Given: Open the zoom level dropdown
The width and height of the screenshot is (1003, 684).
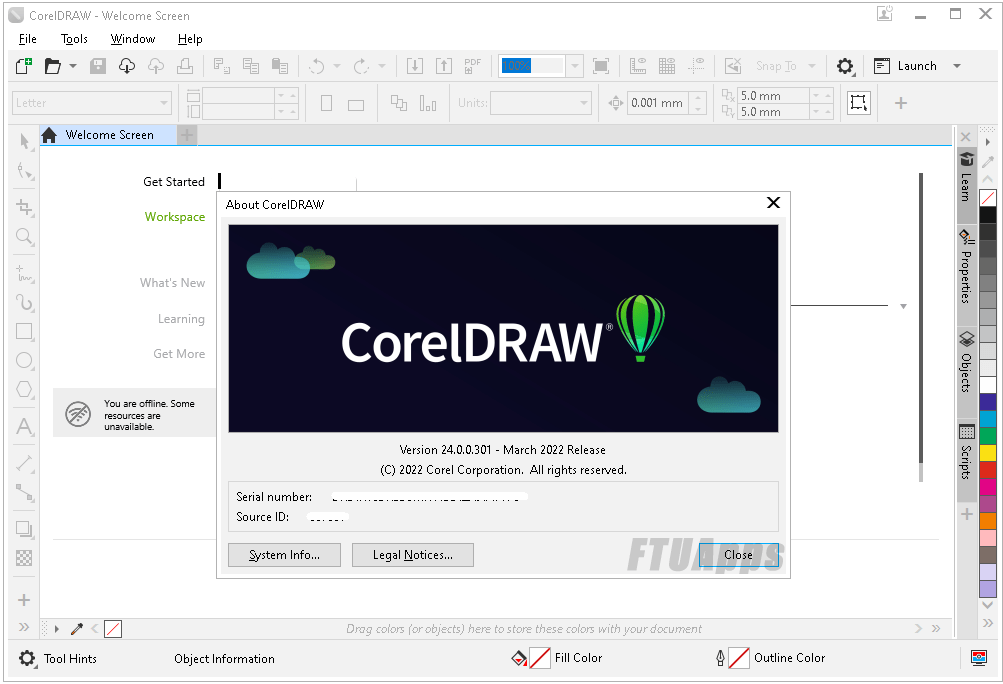Looking at the screenshot, I should point(574,66).
